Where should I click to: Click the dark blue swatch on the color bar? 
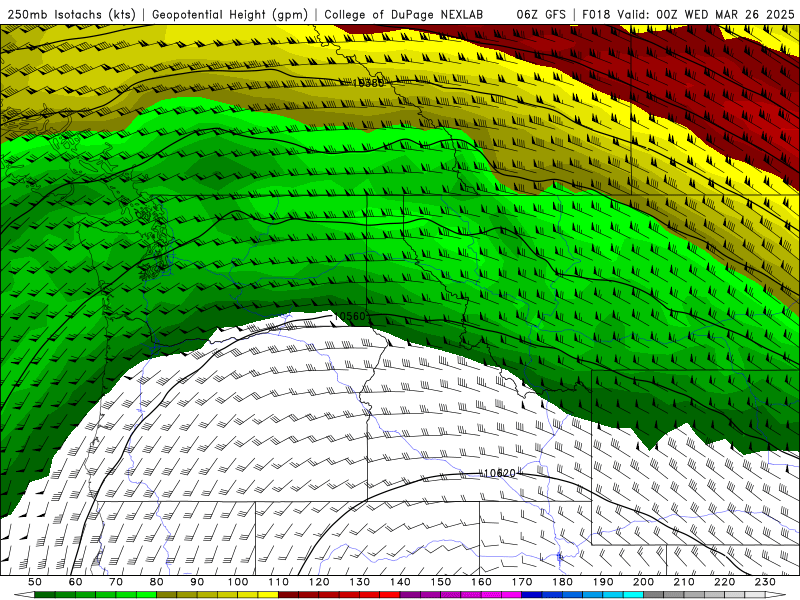click(532, 595)
